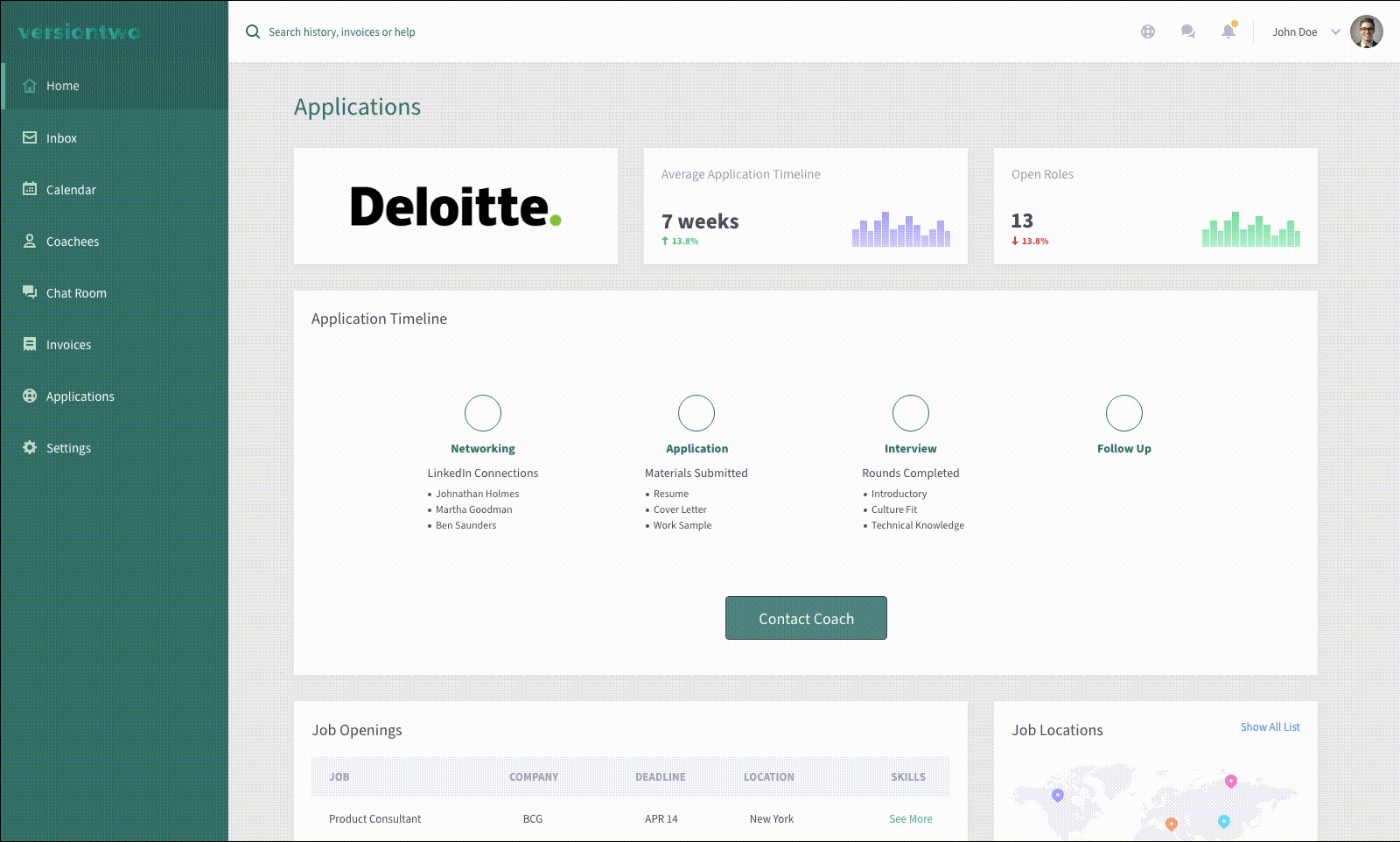
Task: Click the John Doe user name
Action: pos(1294,32)
